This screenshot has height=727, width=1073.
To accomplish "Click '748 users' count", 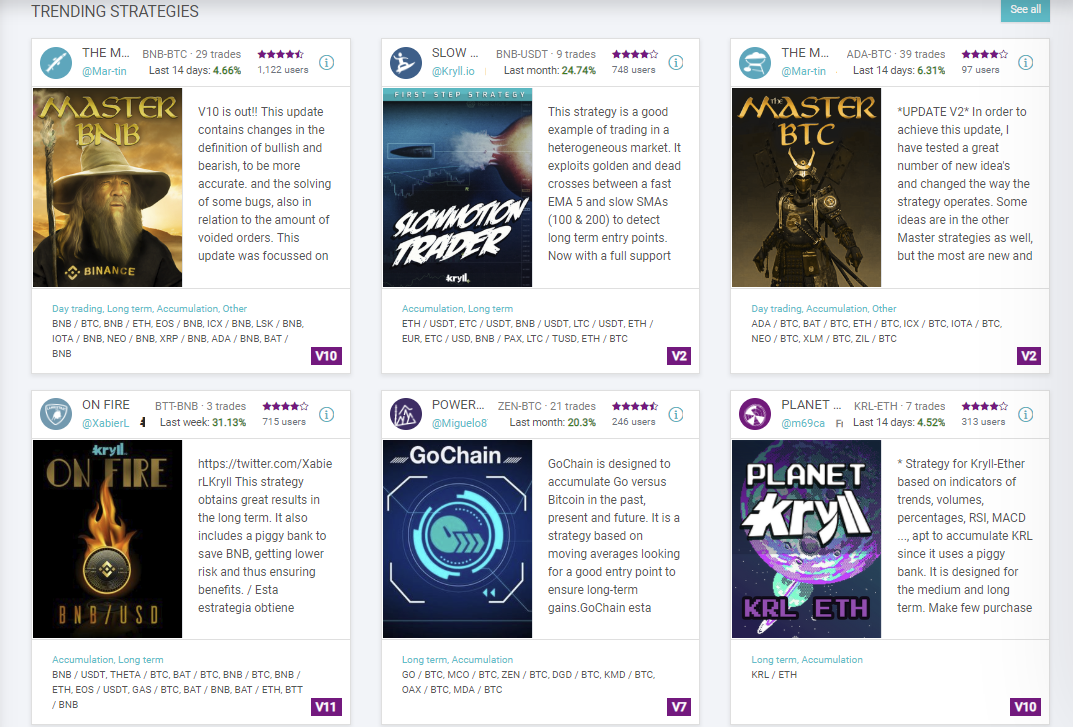I will point(633,70).
